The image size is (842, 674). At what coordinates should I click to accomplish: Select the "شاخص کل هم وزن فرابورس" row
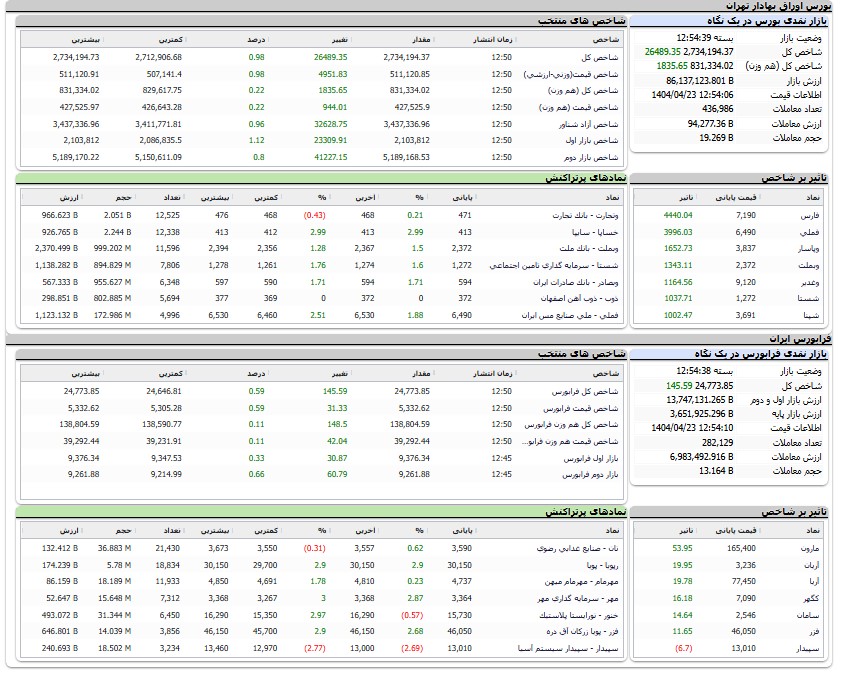[x=322, y=424]
